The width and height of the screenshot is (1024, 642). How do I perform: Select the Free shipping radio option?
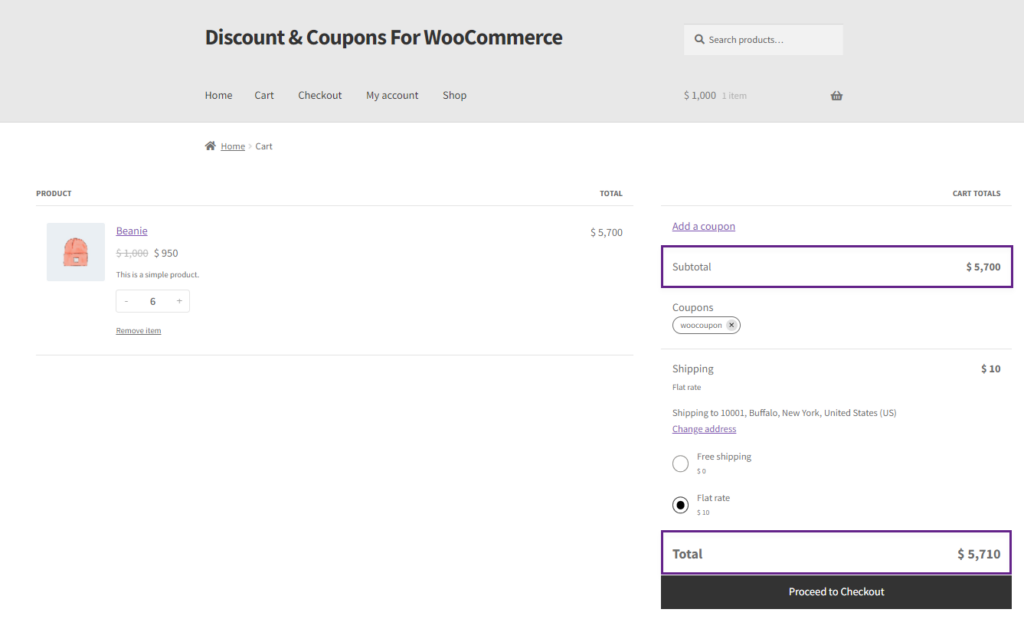(x=680, y=463)
